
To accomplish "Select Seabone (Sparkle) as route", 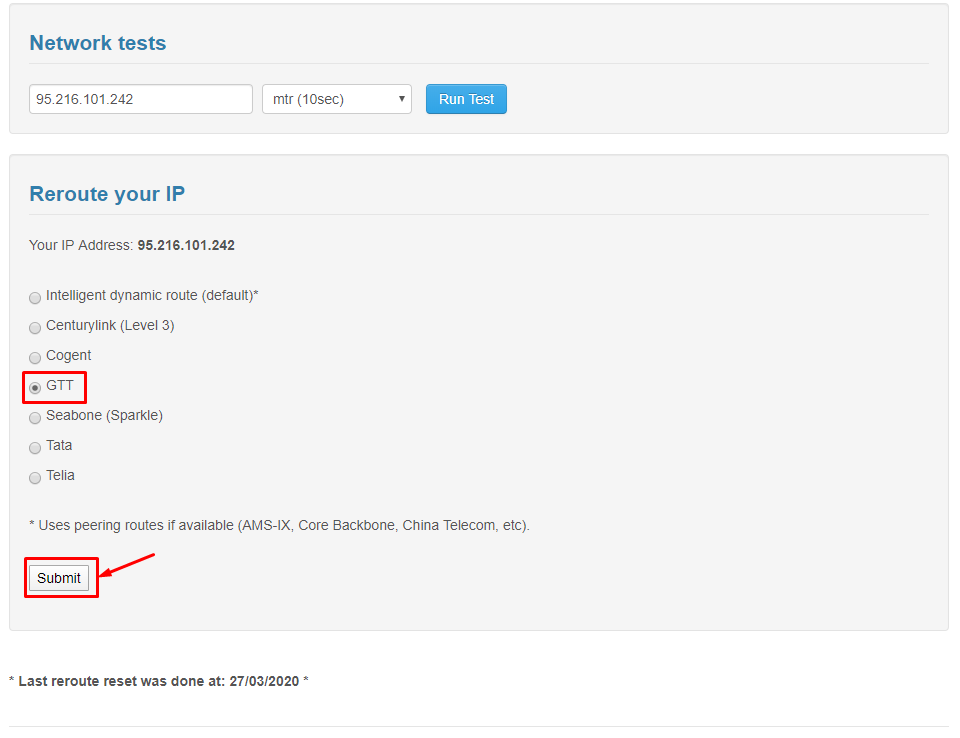I will (x=35, y=417).
